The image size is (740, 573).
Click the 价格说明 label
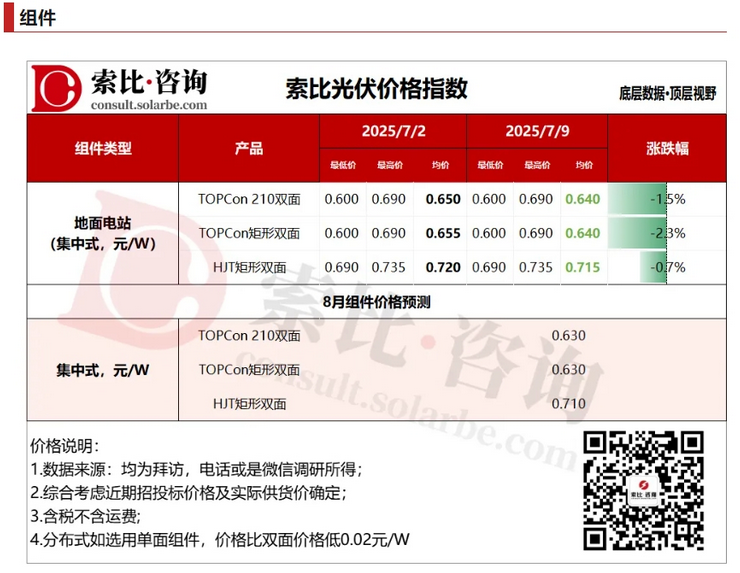[65, 446]
